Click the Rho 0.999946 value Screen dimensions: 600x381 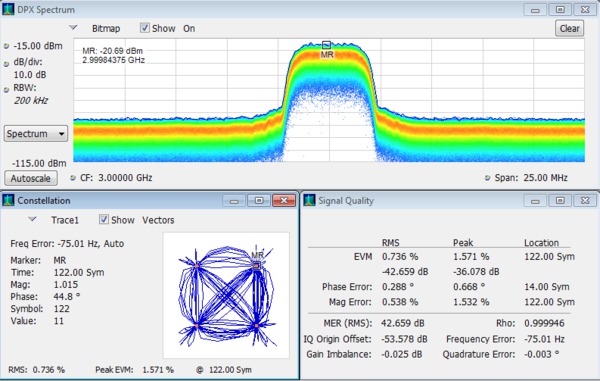tap(544, 323)
